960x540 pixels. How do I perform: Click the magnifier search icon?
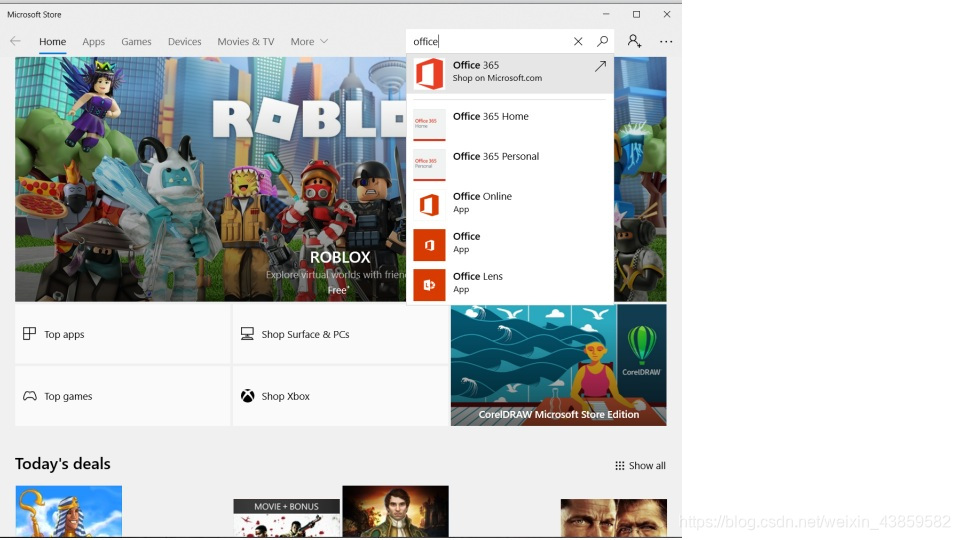click(602, 41)
